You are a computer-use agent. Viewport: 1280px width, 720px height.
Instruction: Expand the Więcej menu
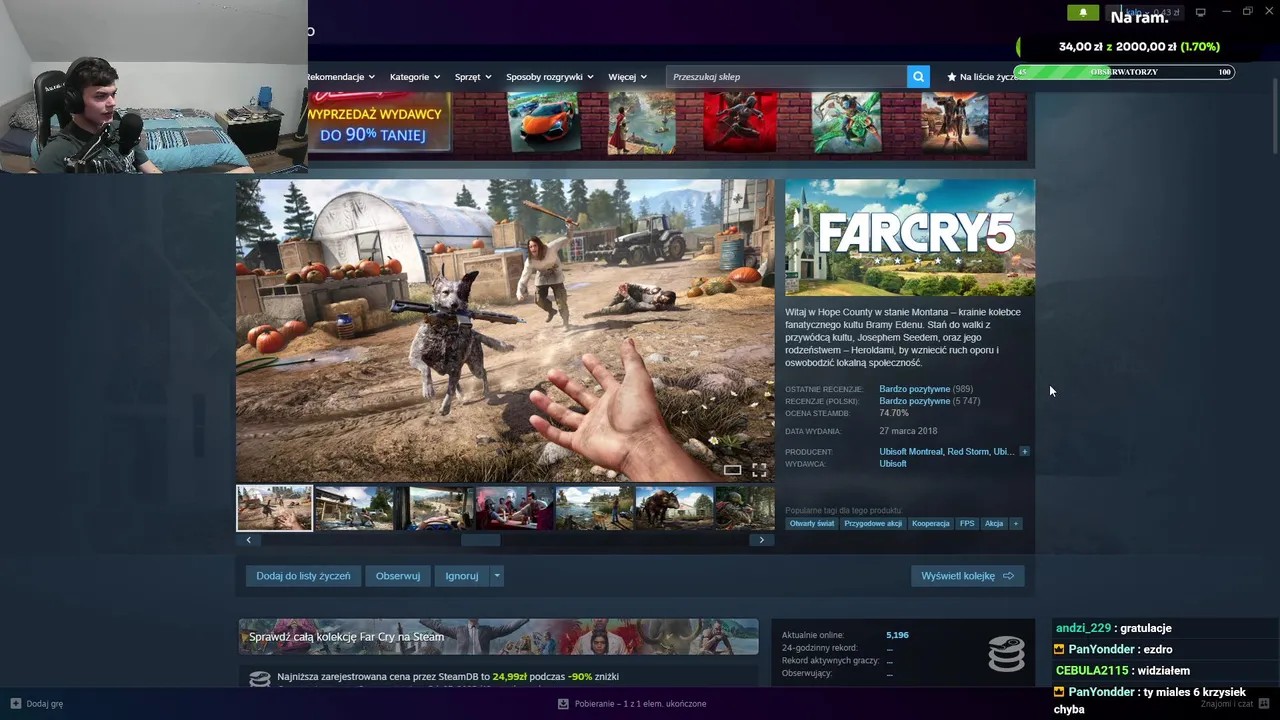pyautogui.click(x=628, y=77)
